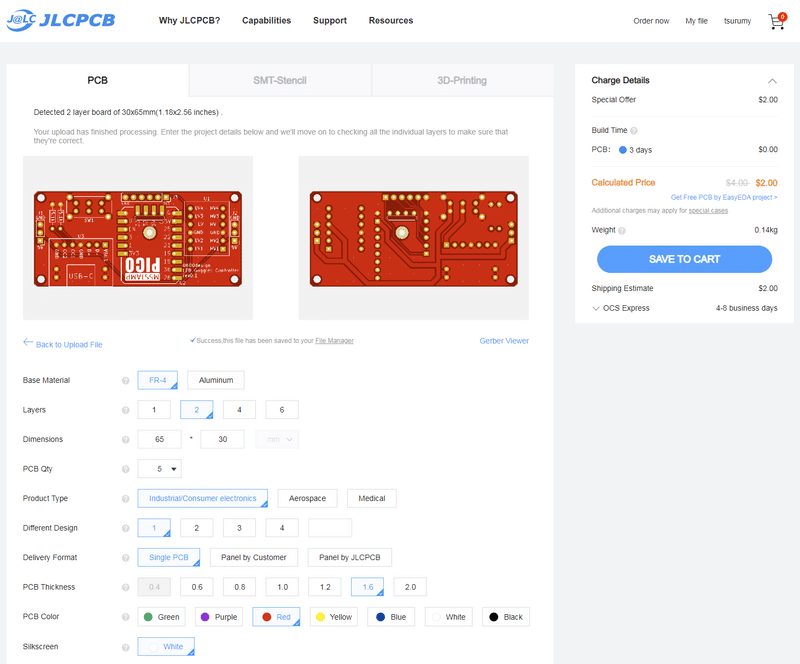This screenshot has height=664, width=800.
Task: Select FR-4 base material
Action: point(158,380)
